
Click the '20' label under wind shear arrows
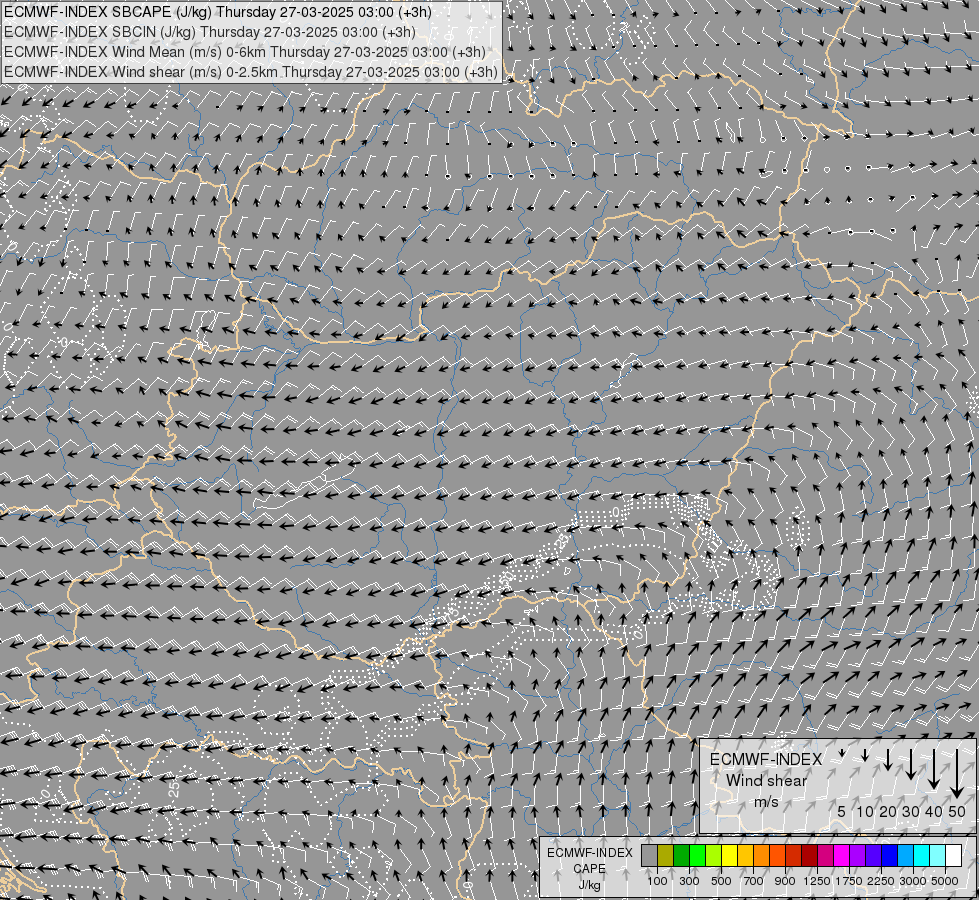coord(888,811)
